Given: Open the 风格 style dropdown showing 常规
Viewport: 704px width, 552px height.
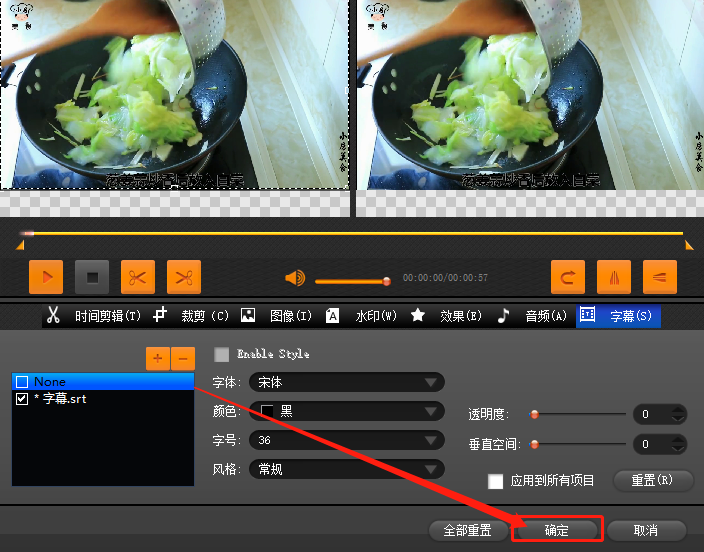Looking at the screenshot, I should pyautogui.click(x=347, y=469).
